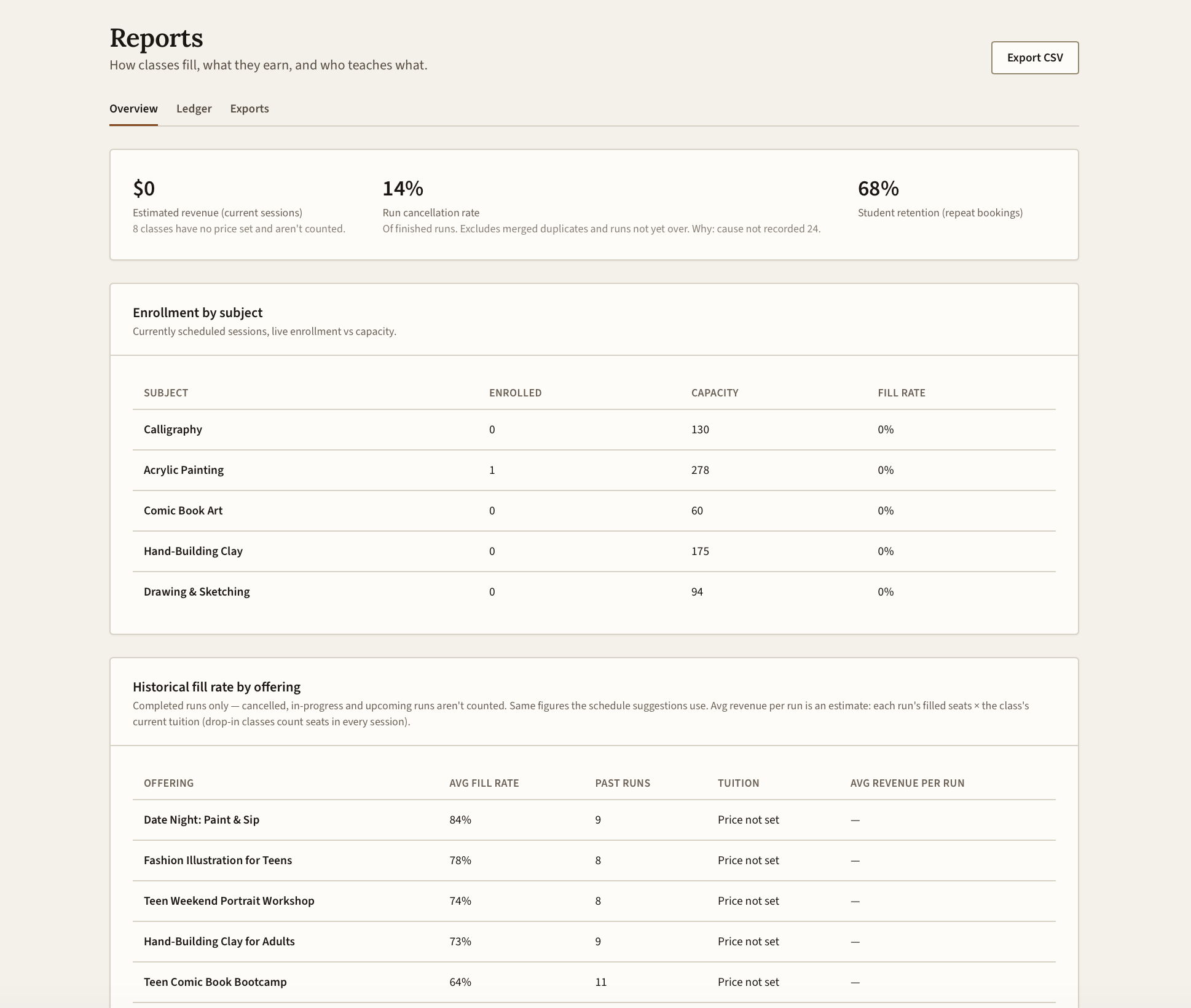1191x1008 pixels.
Task: Click the Export CSV button
Action: pyautogui.click(x=1035, y=58)
